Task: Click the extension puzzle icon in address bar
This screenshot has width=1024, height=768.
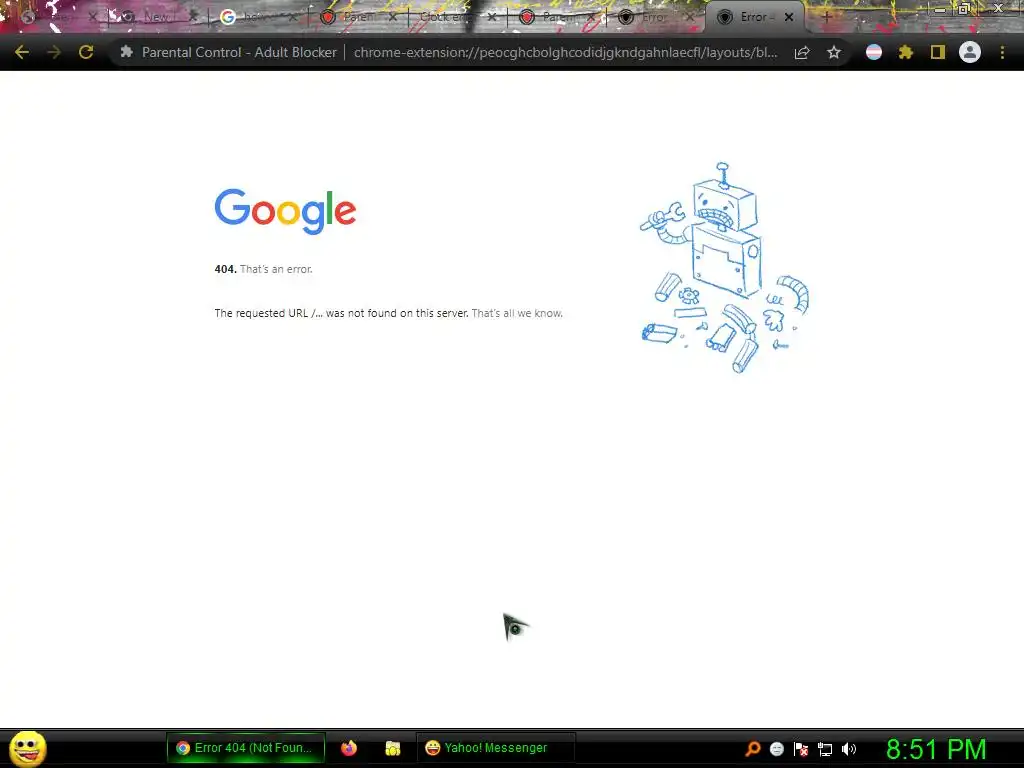Action: pyautogui.click(x=127, y=52)
